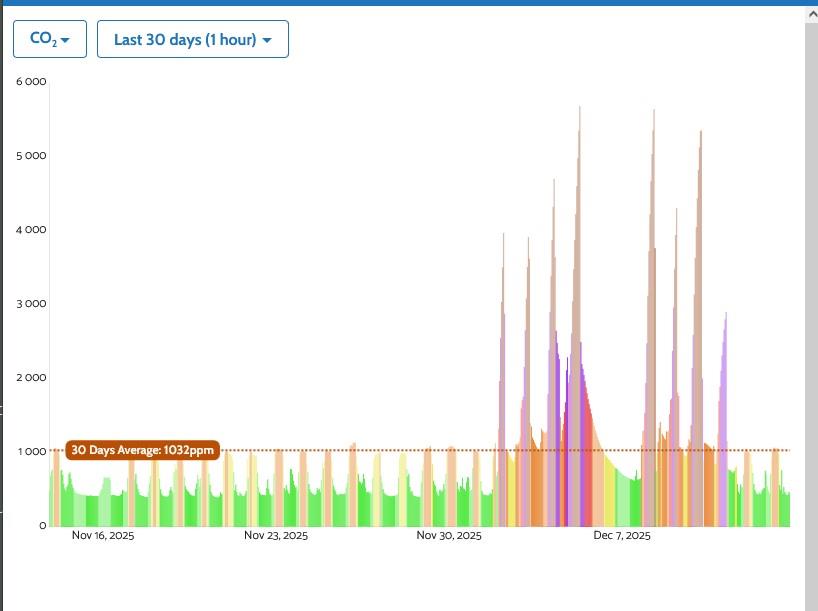Click the 30 Days Average: 1032ppm label

coord(142,450)
